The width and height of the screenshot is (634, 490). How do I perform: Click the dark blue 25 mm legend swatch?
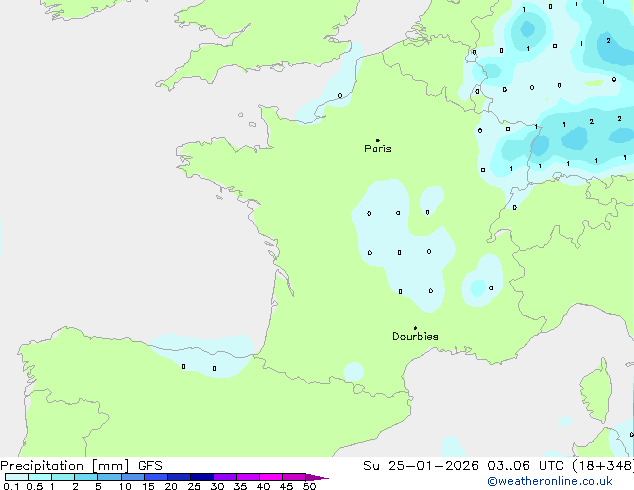[202, 477]
